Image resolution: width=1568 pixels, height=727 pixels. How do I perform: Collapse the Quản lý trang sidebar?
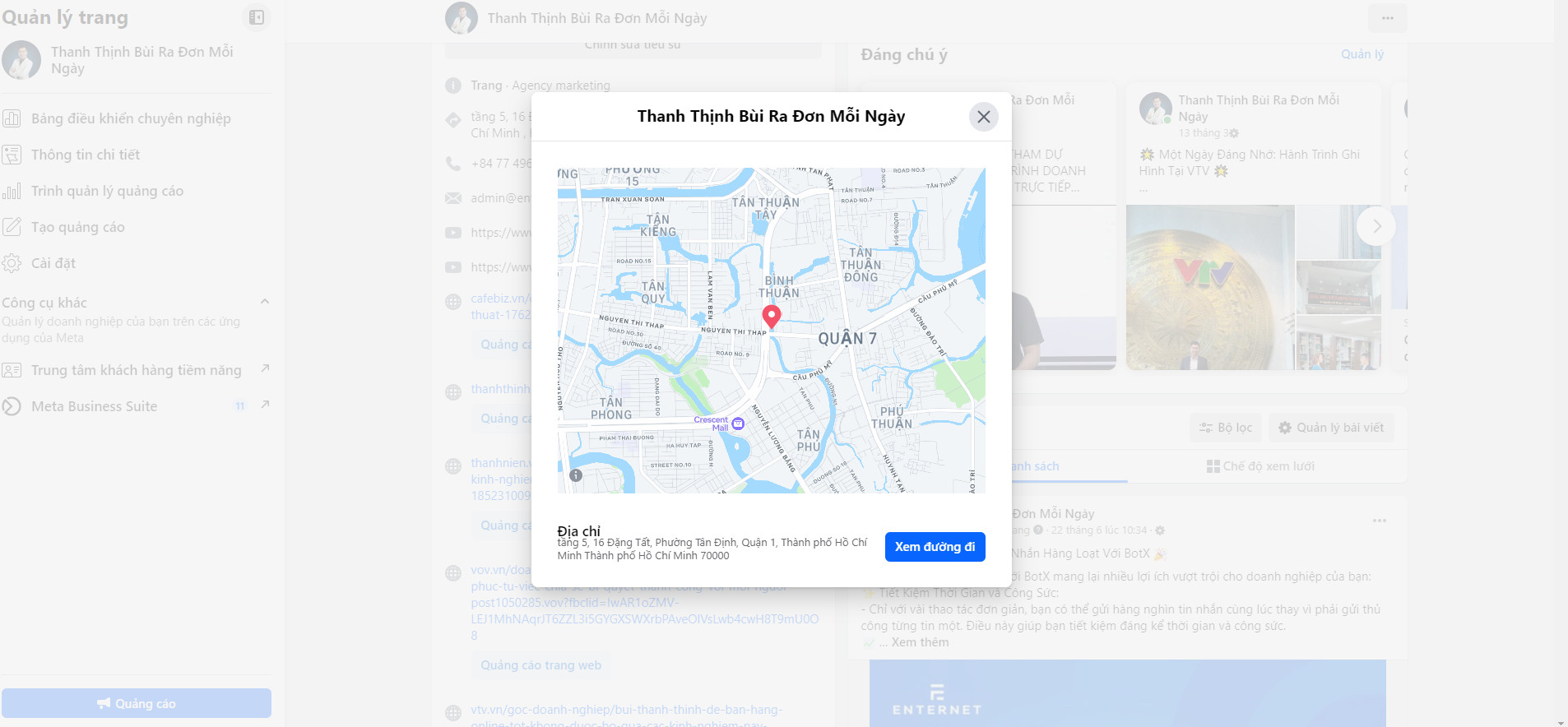257,17
